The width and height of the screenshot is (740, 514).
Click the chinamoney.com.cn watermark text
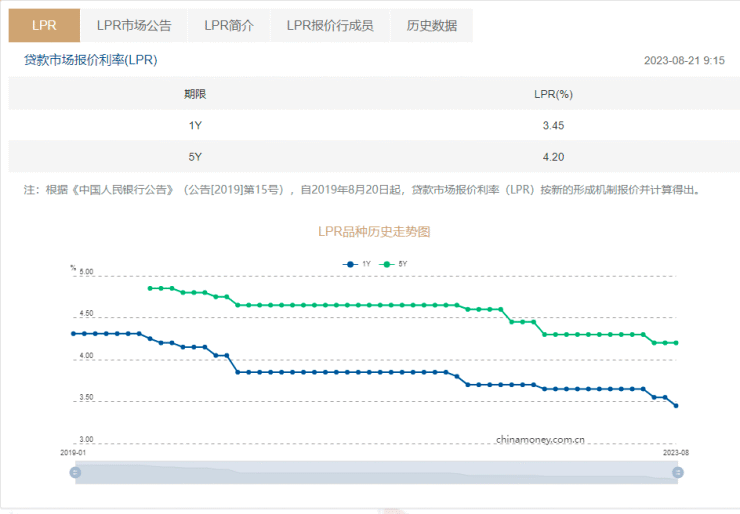[x=540, y=439]
